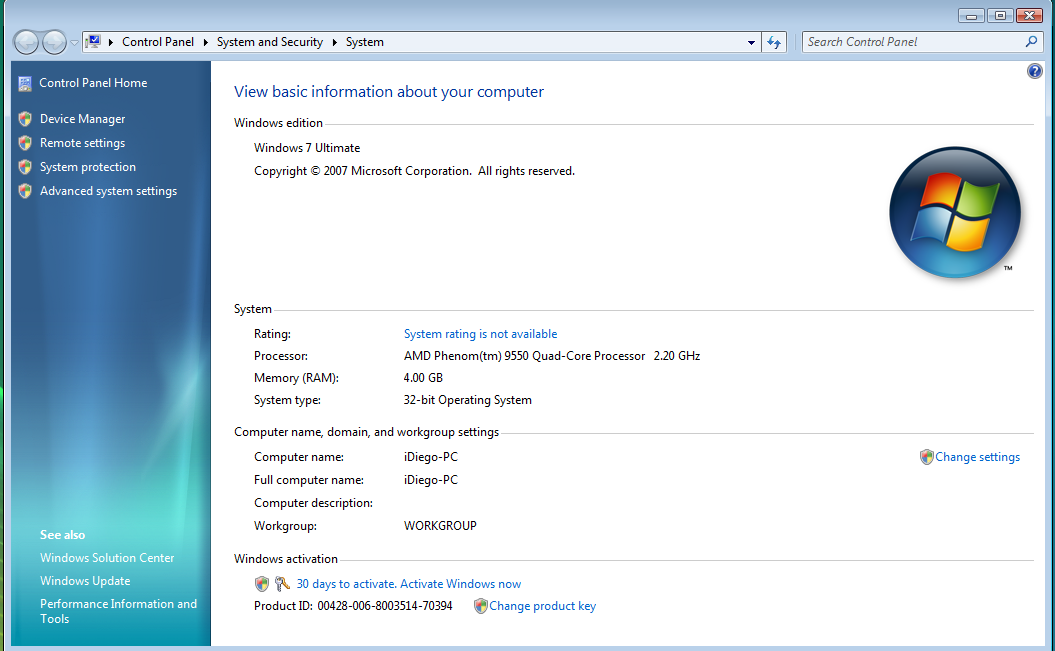Select System and Security breadcrumb item
1055x651 pixels.
point(269,42)
